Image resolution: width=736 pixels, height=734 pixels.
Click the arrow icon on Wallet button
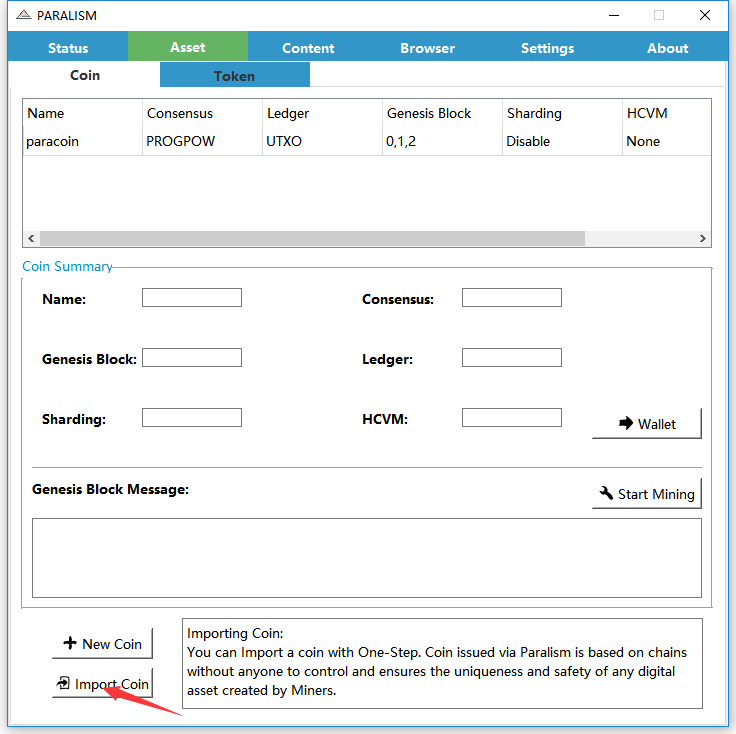(x=626, y=423)
